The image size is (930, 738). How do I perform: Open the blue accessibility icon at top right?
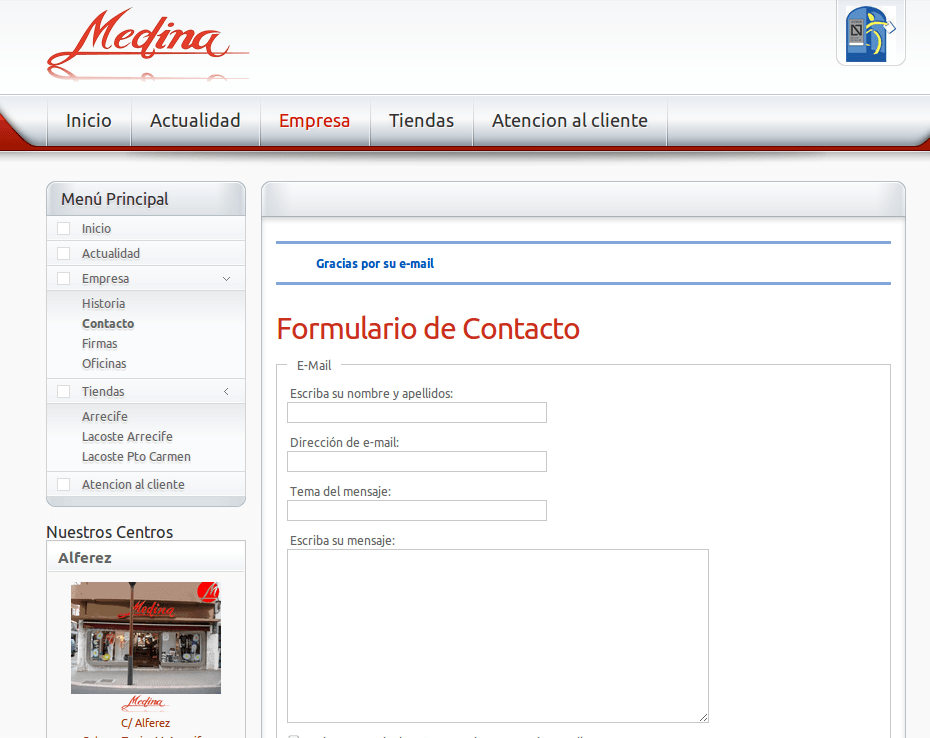[x=870, y=34]
